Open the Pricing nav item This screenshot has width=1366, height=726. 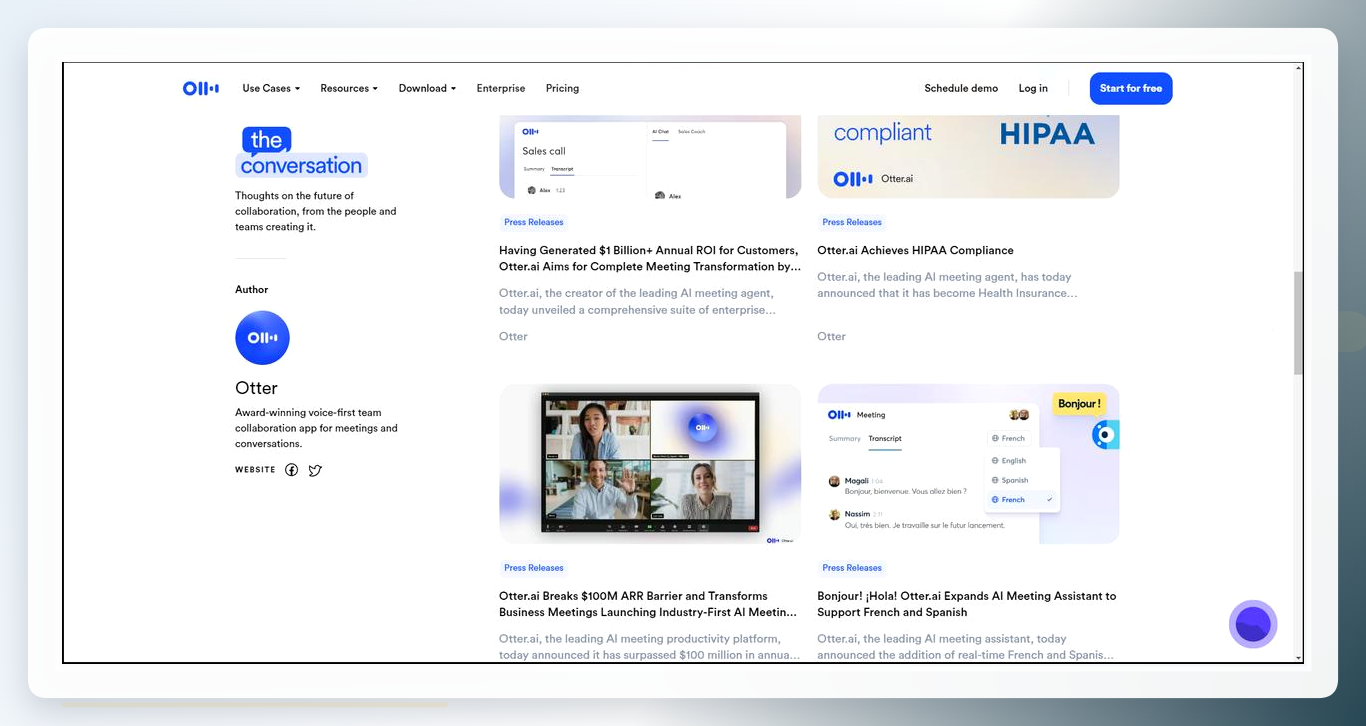click(562, 88)
